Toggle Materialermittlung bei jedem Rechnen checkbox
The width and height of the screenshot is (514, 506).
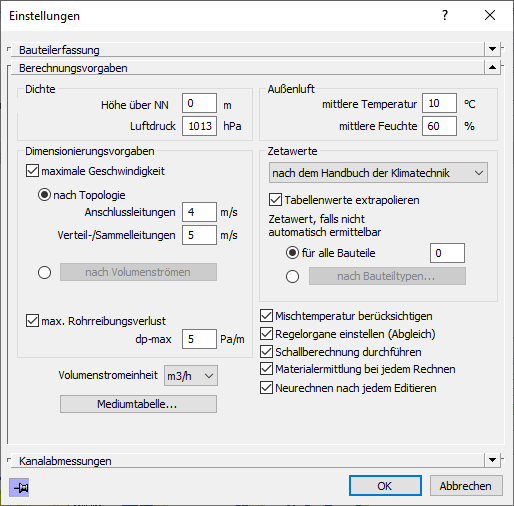[266, 369]
